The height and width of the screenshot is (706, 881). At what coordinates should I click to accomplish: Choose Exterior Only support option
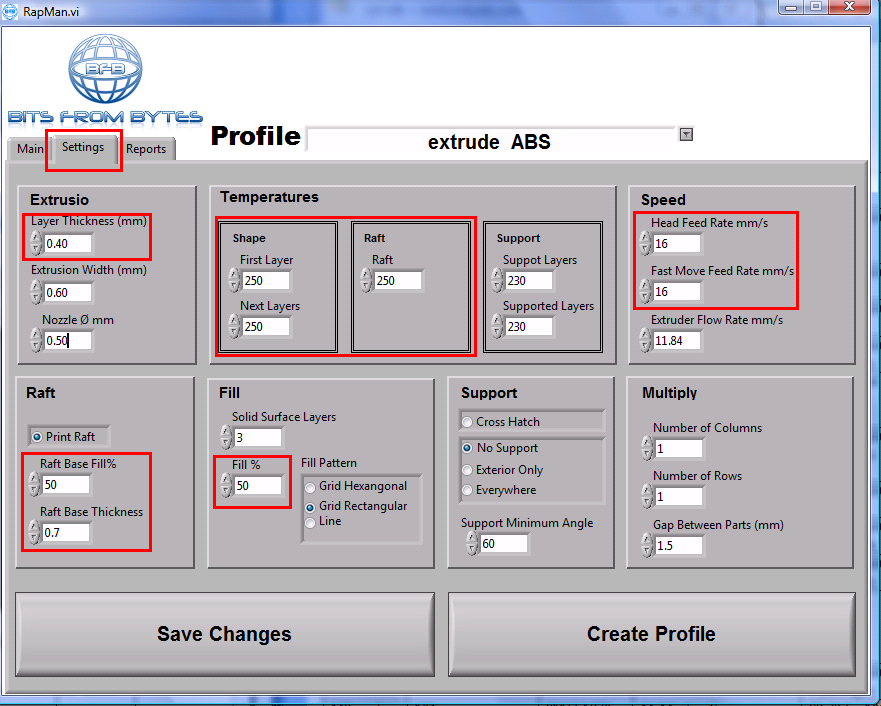[x=467, y=470]
